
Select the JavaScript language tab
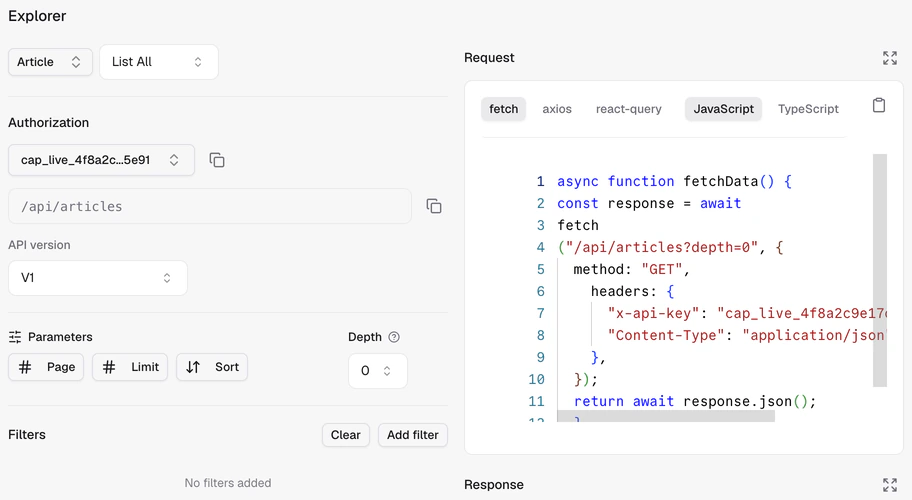724,109
